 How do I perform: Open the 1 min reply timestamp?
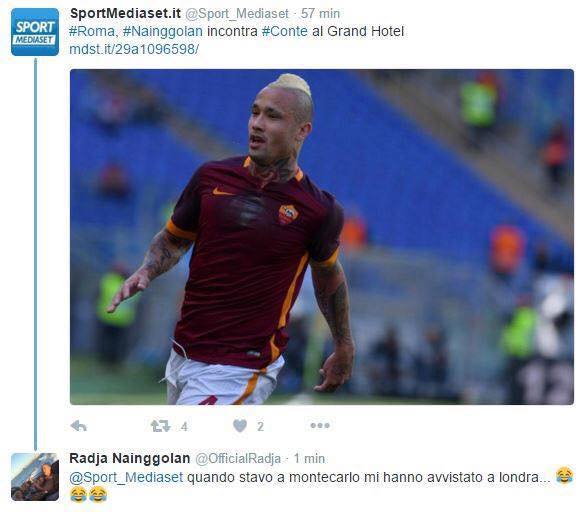coord(309,458)
